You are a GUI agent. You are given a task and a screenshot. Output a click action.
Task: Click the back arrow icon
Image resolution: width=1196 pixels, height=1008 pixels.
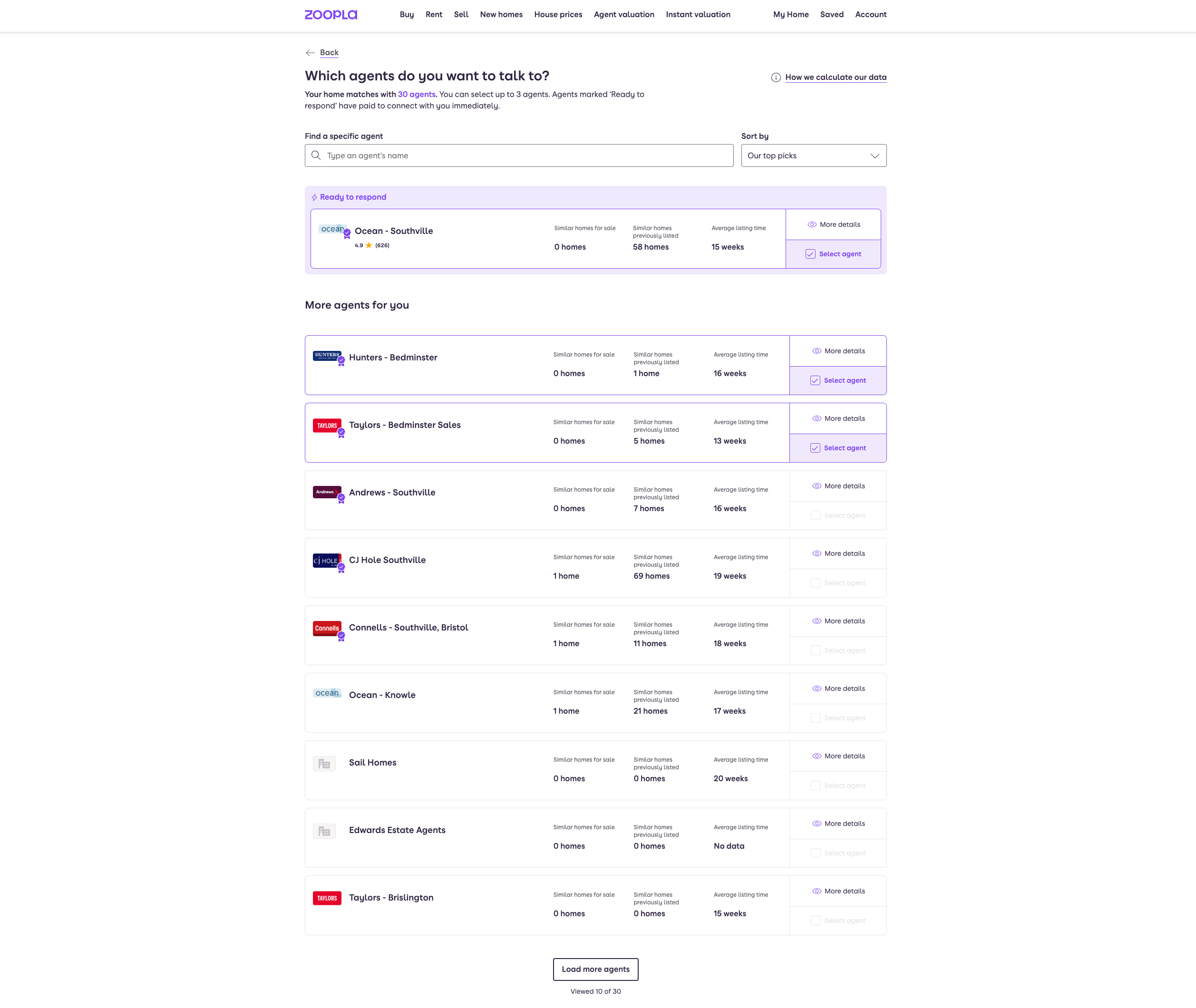pyautogui.click(x=310, y=53)
